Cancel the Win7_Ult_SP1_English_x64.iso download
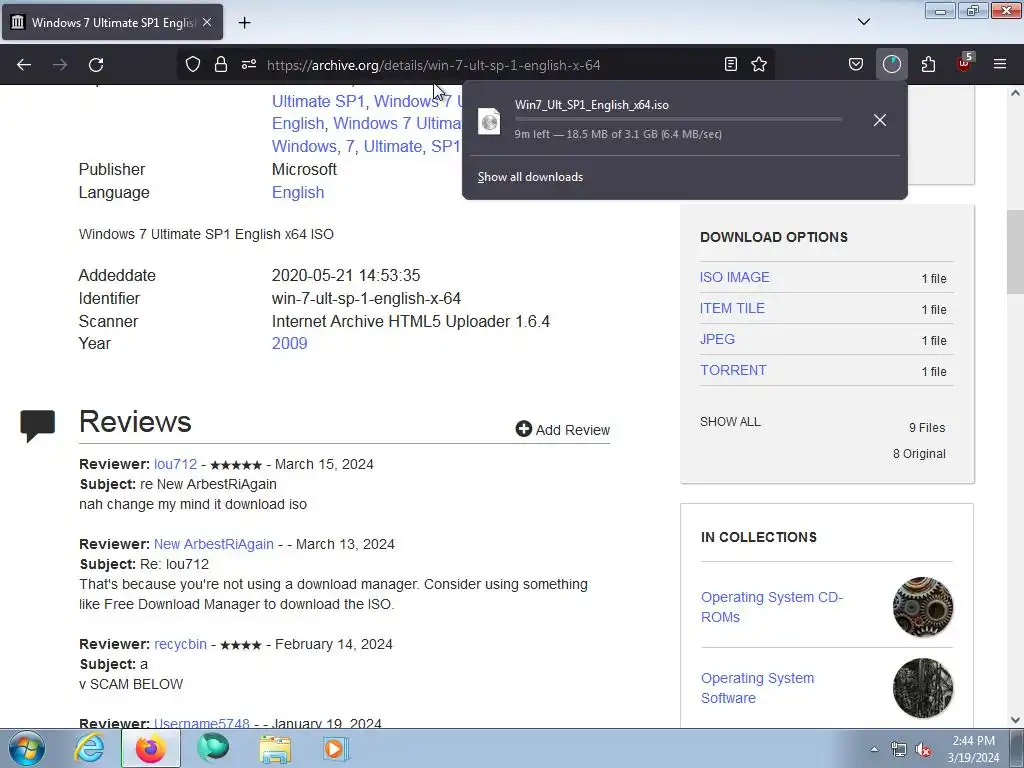Image resolution: width=1024 pixels, height=768 pixels. click(x=880, y=120)
